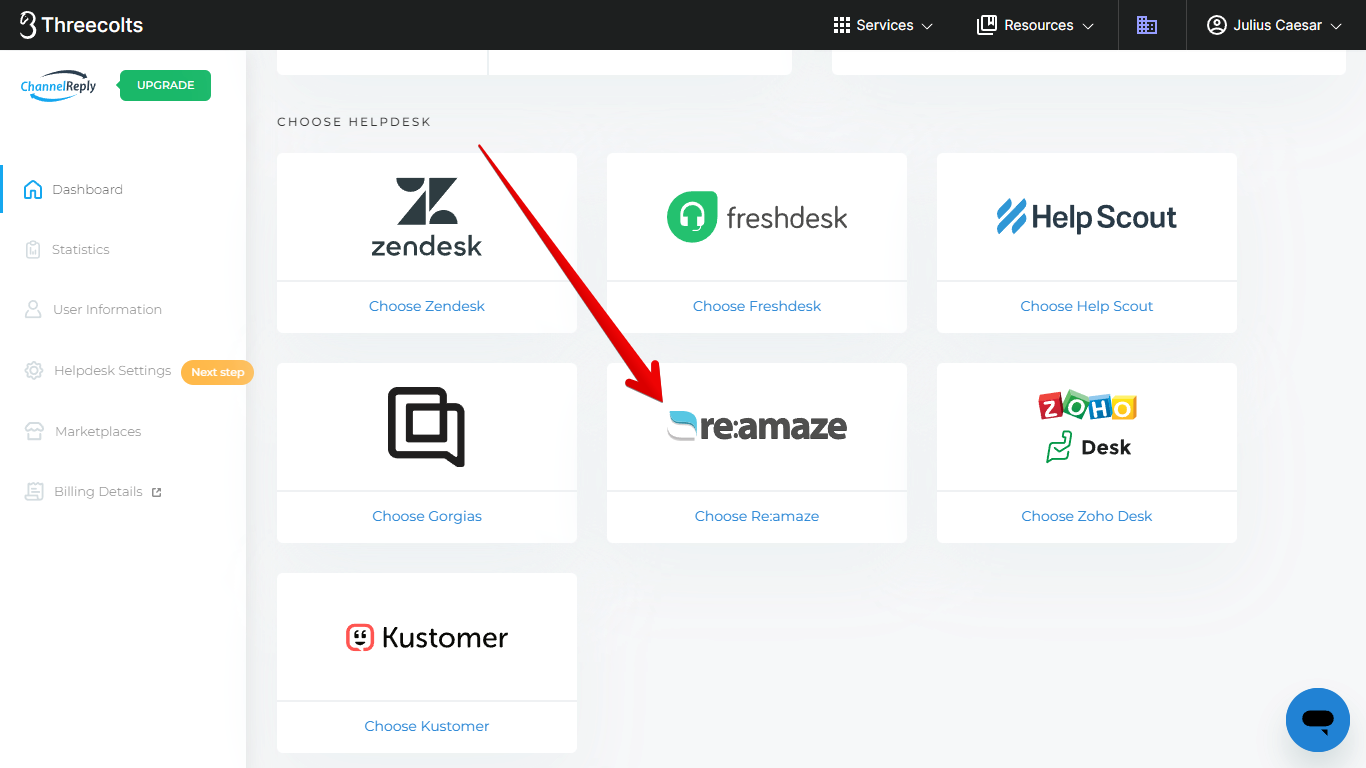Go to Statistics in sidebar
The width and height of the screenshot is (1366, 768).
coord(80,250)
